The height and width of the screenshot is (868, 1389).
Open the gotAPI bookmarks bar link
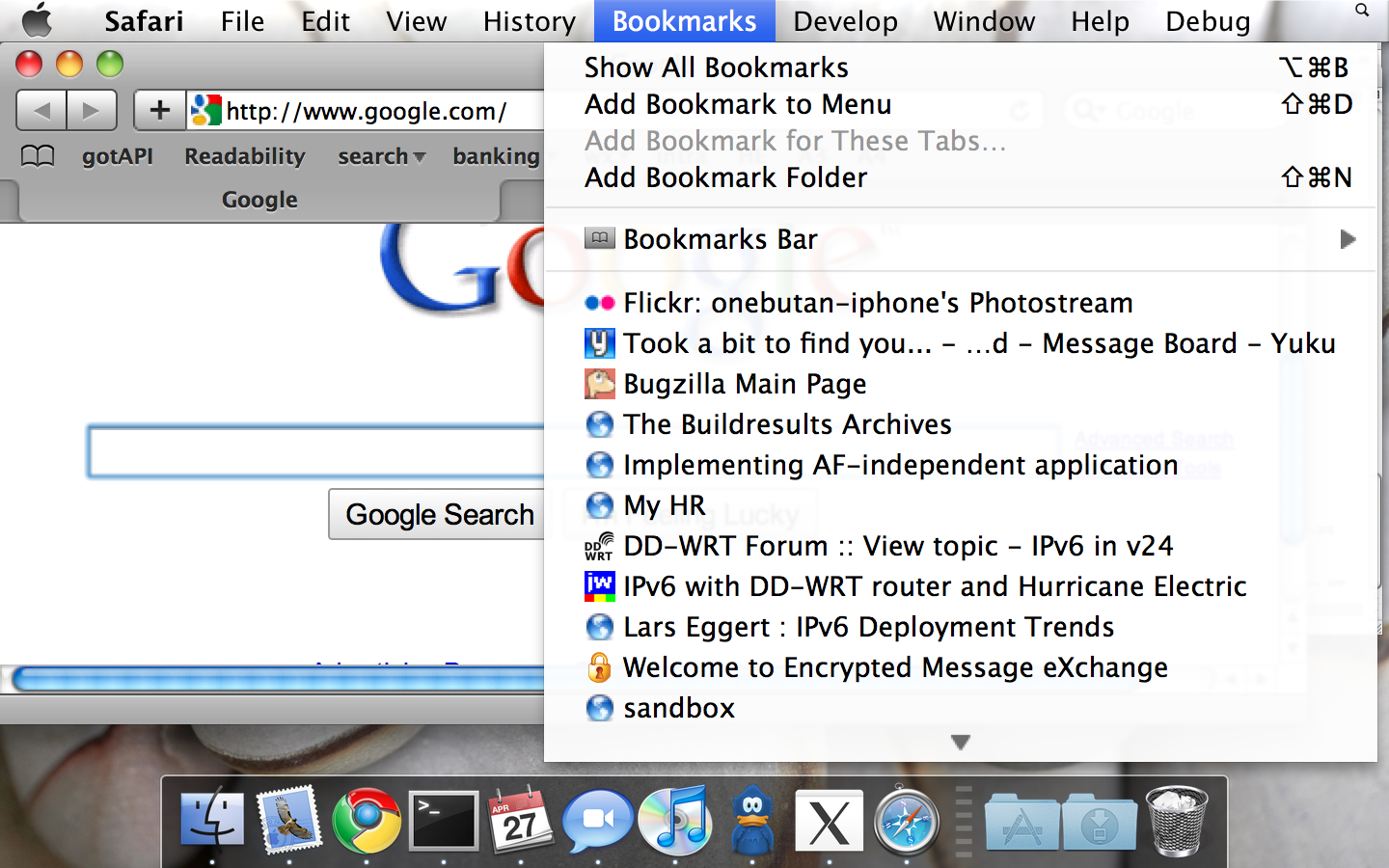tap(118, 156)
